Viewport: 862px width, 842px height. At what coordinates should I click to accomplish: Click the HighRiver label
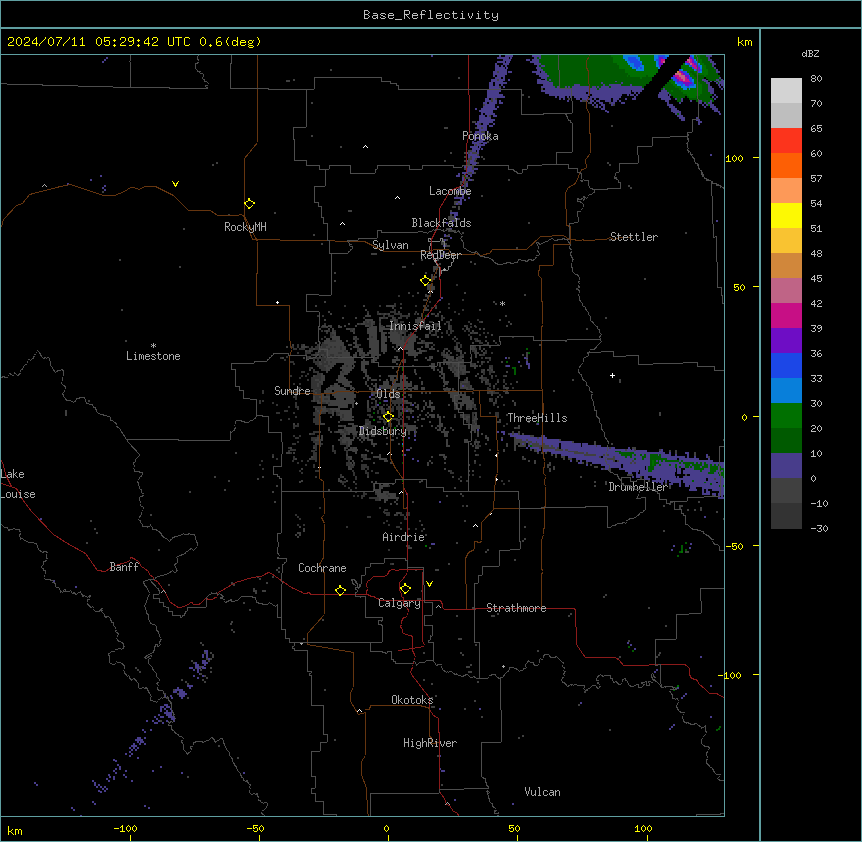point(430,743)
